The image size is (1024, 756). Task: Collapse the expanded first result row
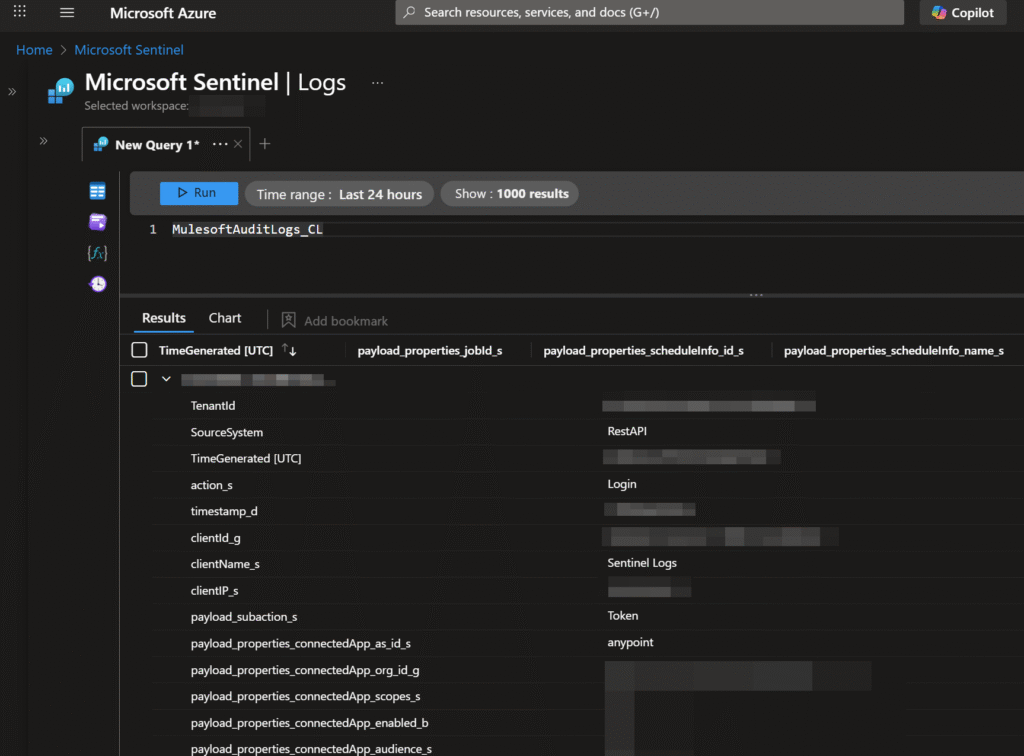coord(166,379)
